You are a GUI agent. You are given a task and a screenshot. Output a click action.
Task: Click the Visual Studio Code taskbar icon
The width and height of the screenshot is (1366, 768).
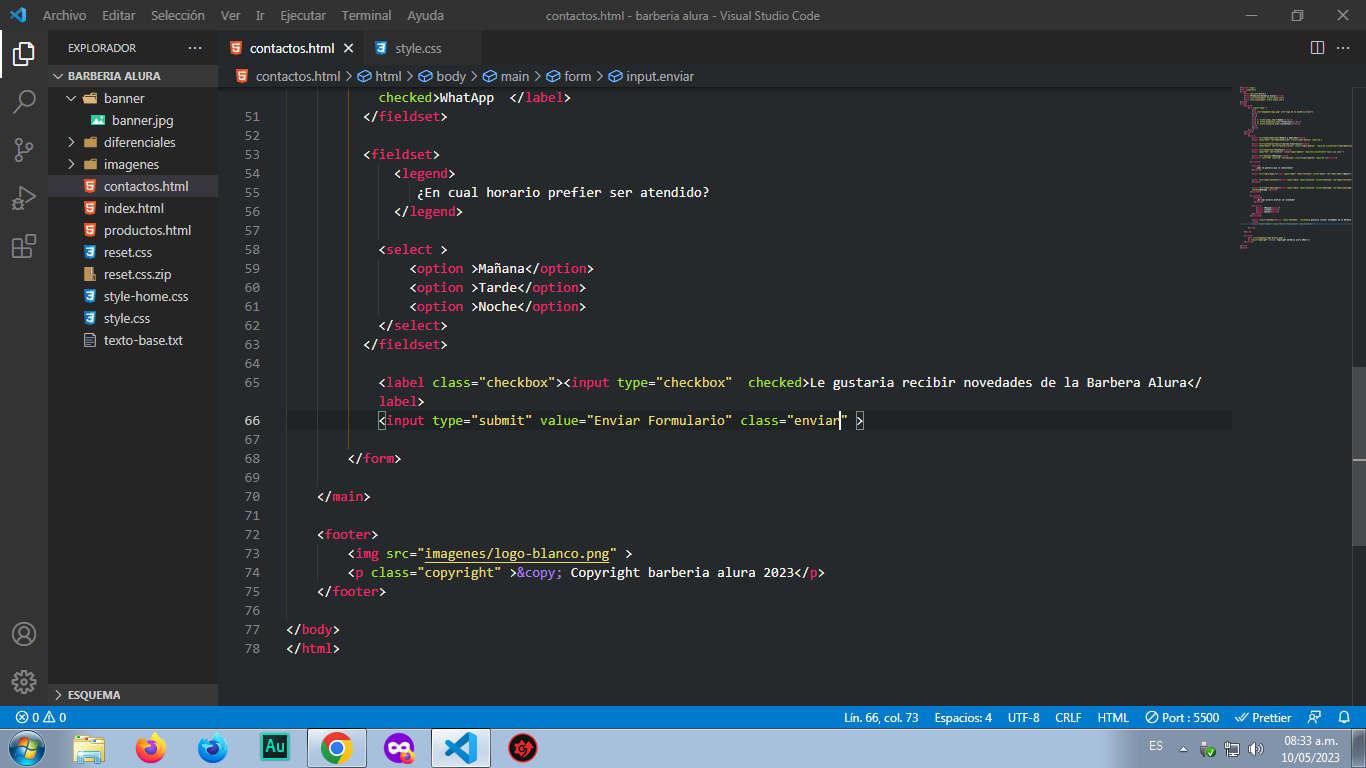pyautogui.click(x=460, y=748)
